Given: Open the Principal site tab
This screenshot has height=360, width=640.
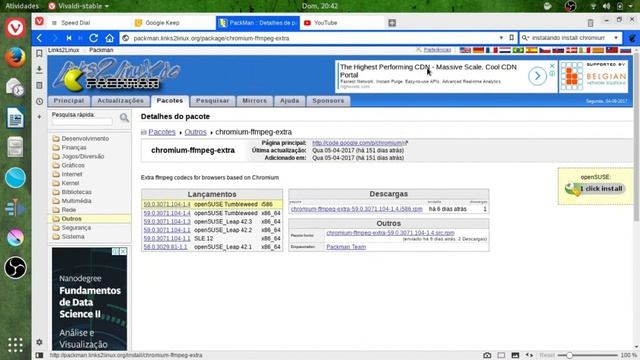Looking at the screenshot, I should [69, 101].
